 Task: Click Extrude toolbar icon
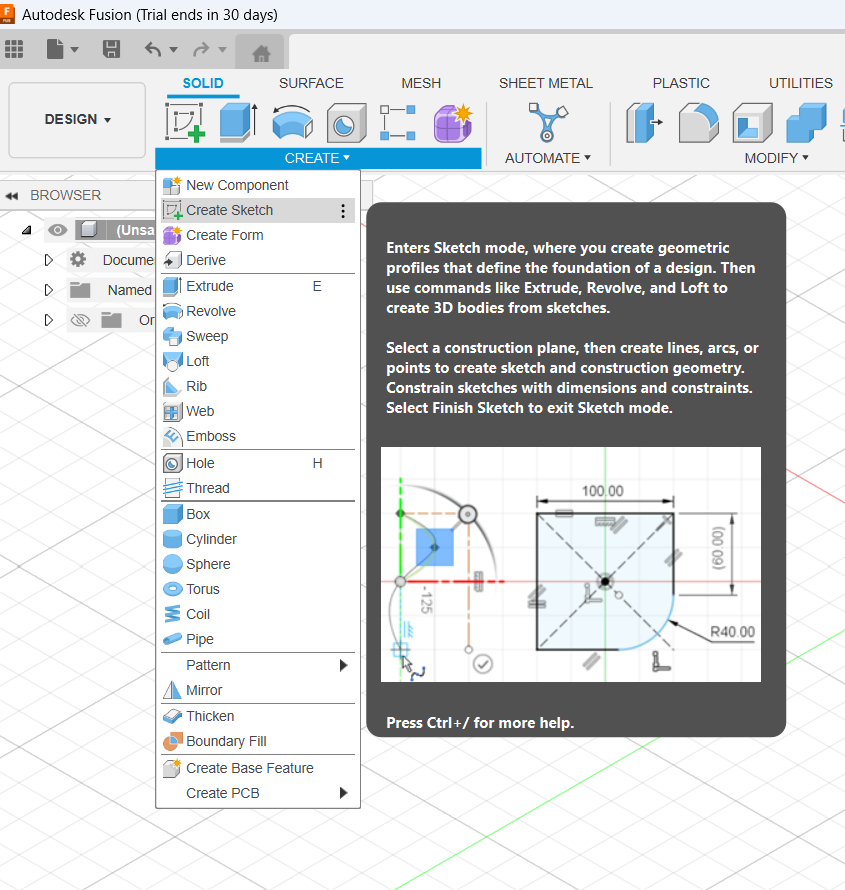pyautogui.click(x=239, y=122)
